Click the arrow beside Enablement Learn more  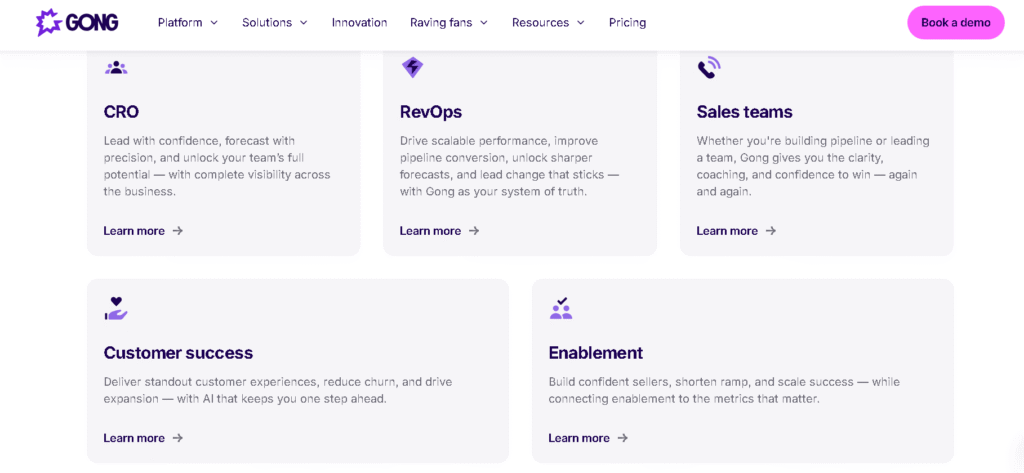pos(623,438)
